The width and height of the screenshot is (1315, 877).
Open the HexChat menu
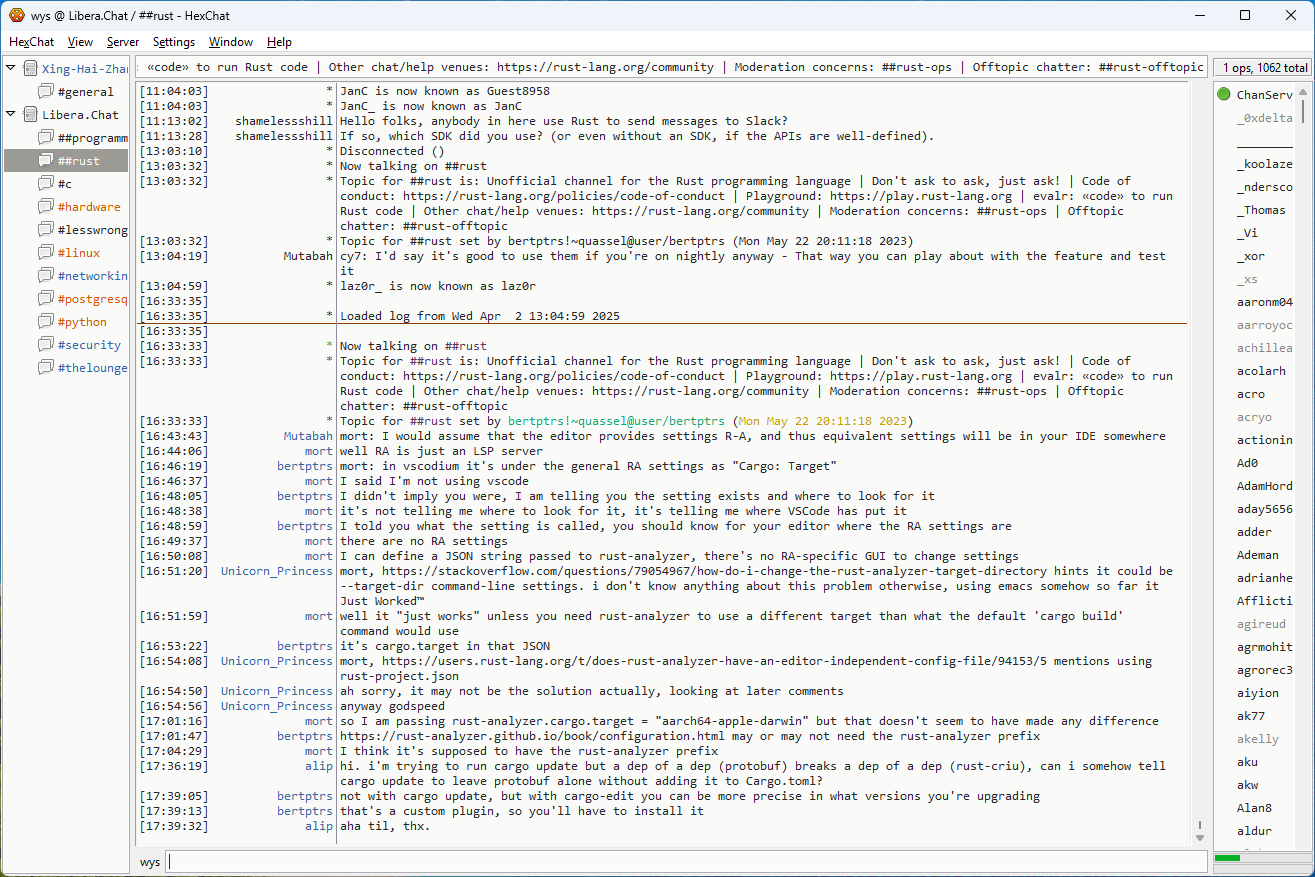pyautogui.click(x=32, y=42)
